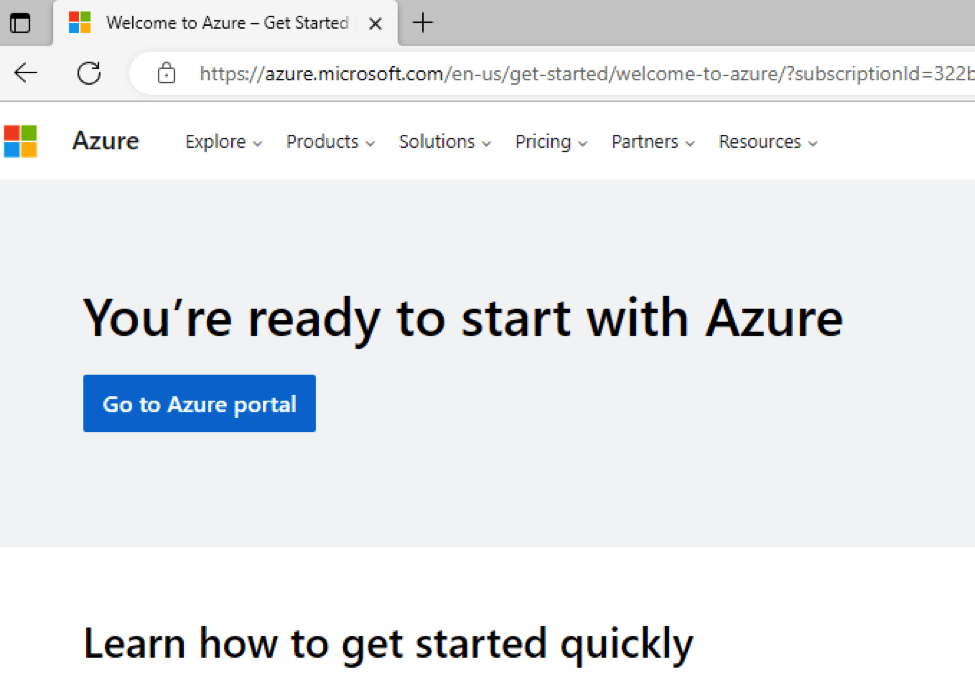Click the Azure brand link
Viewport: 975px width, 685px height.
(x=105, y=142)
